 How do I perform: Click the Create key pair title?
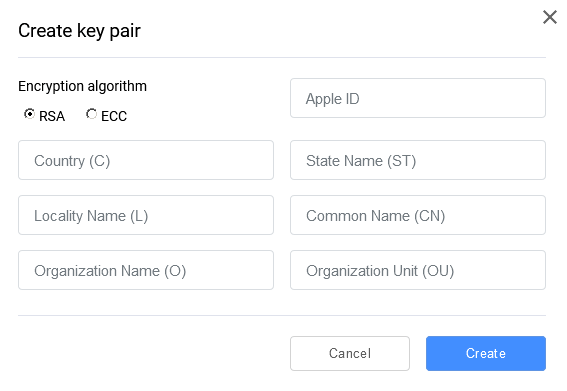(79, 30)
